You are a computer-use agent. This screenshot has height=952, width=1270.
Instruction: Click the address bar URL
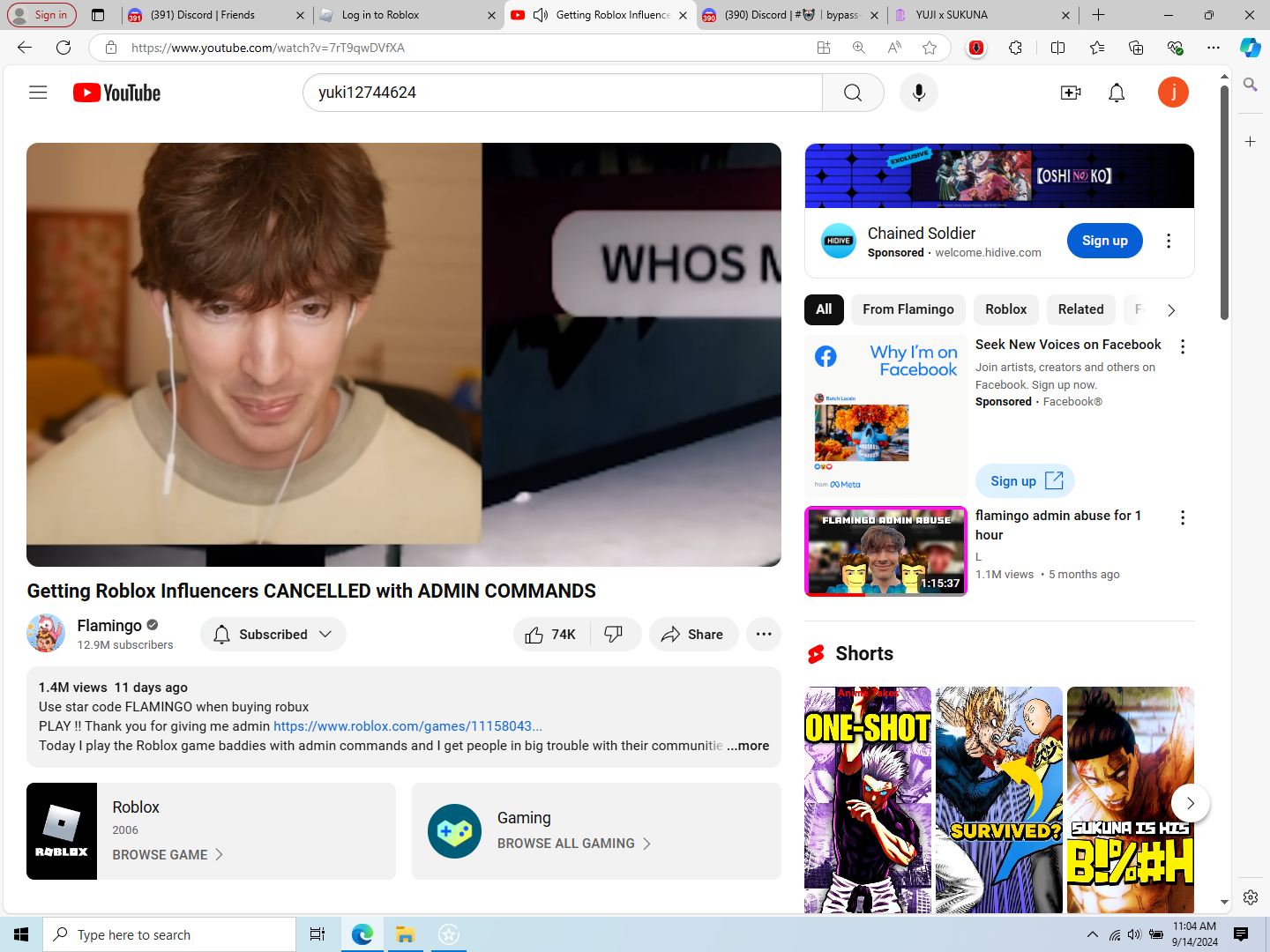click(x=268, y=48)
